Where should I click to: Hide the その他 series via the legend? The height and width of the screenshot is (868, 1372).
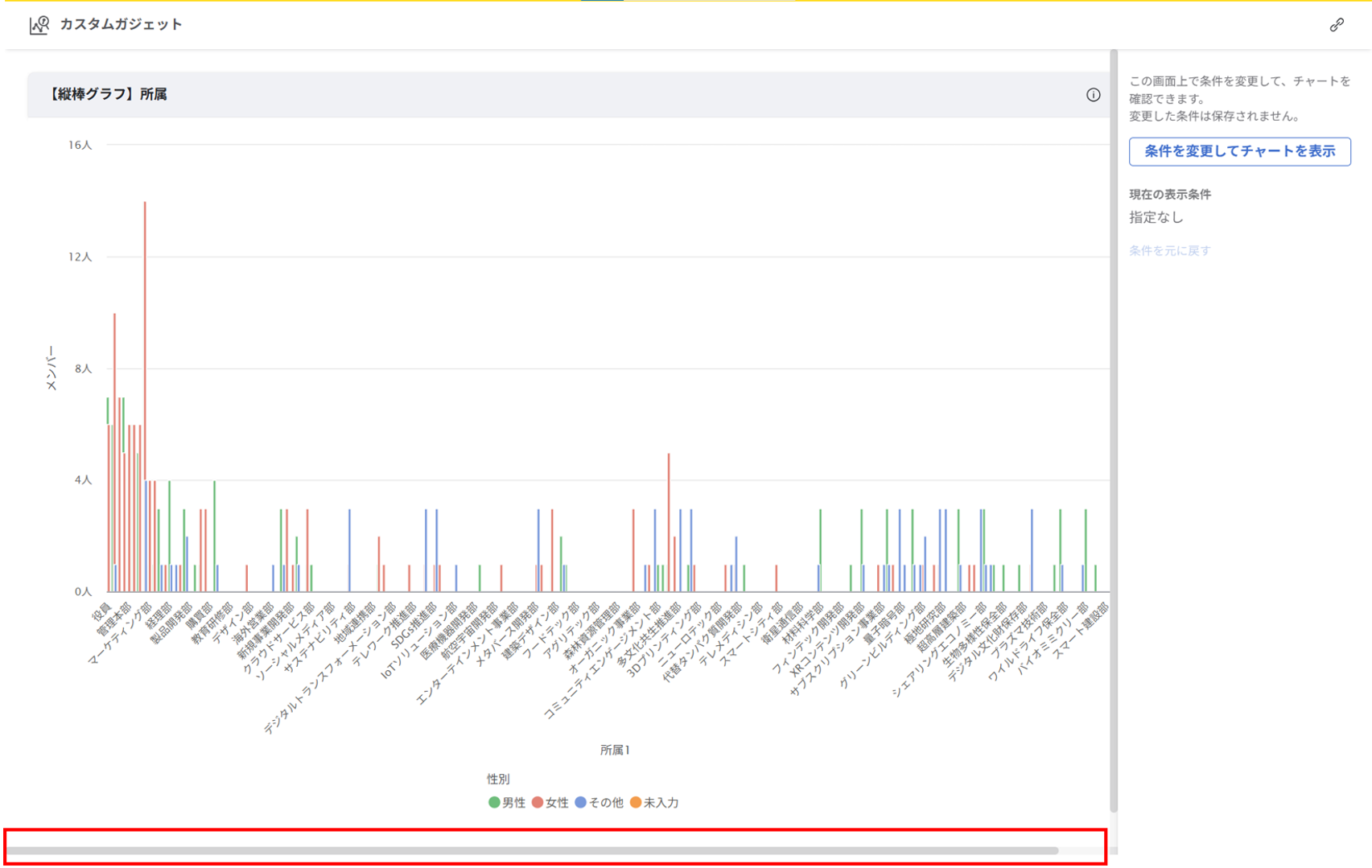(x=599, y=802)
